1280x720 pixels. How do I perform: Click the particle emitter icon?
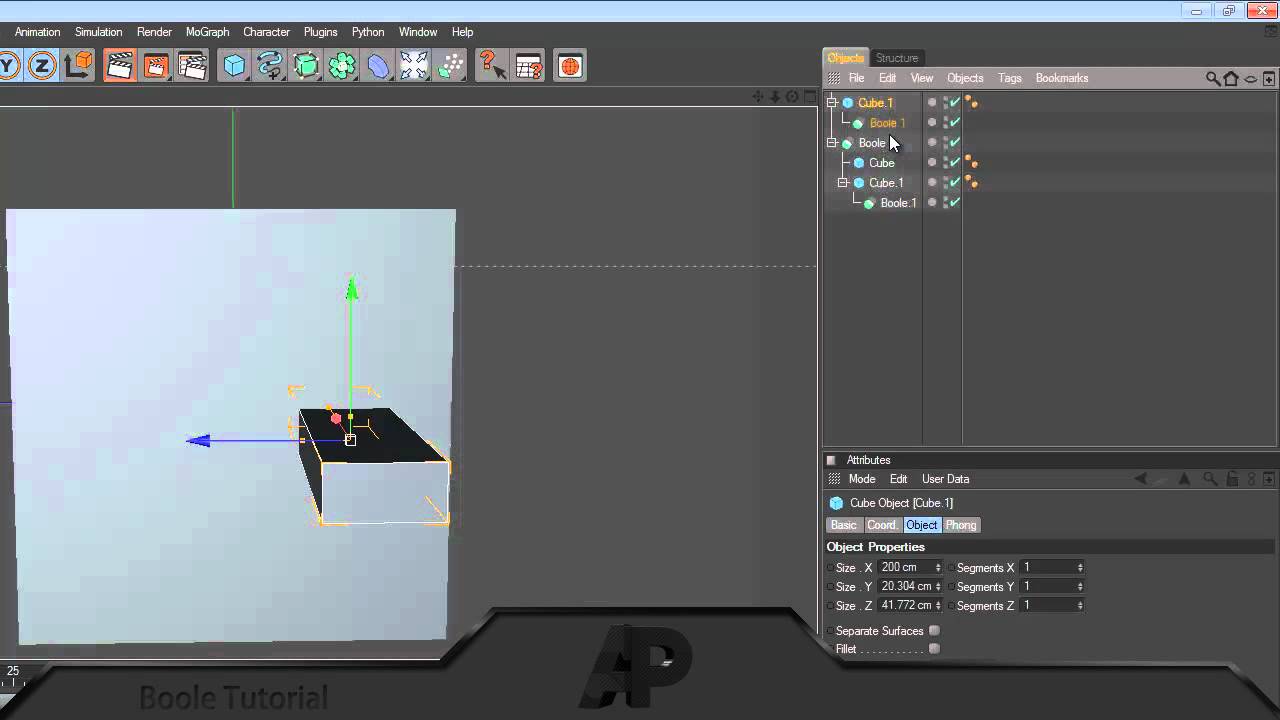tap(450, 66)
